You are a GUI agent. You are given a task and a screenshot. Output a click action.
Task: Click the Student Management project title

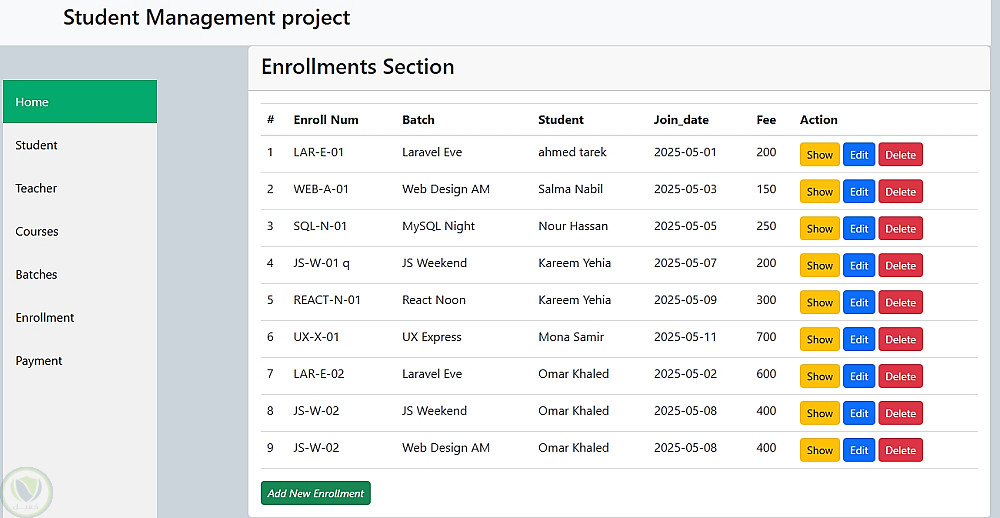click(x=207, y=18)
